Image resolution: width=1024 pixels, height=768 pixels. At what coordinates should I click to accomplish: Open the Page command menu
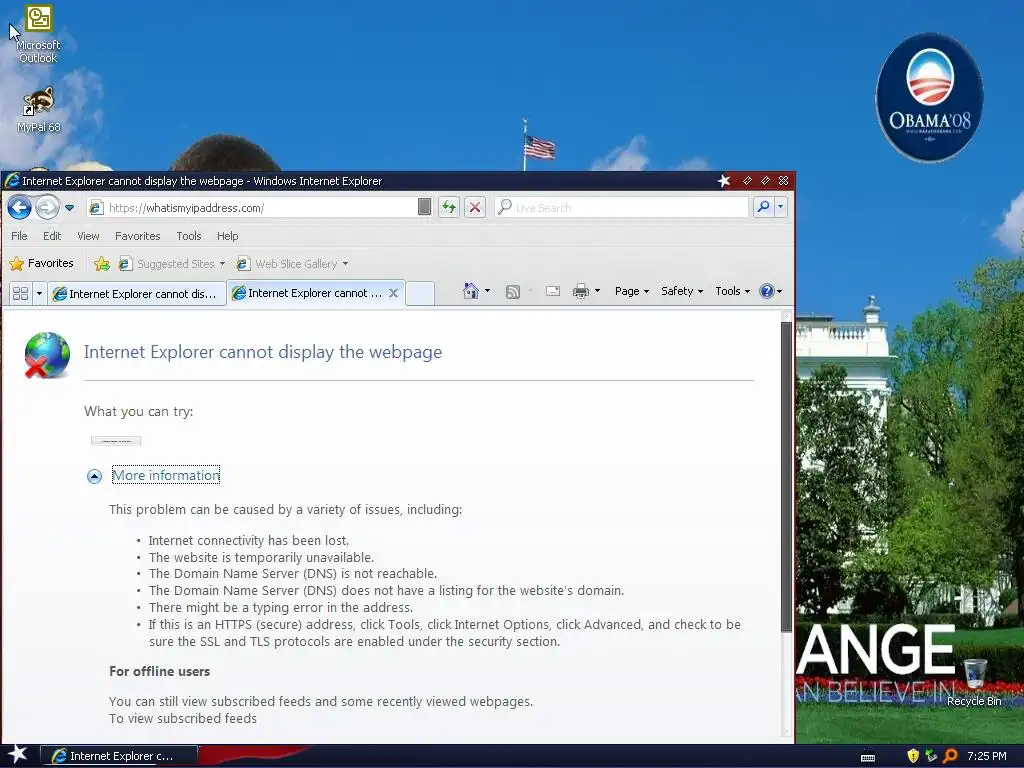[632, 291]
